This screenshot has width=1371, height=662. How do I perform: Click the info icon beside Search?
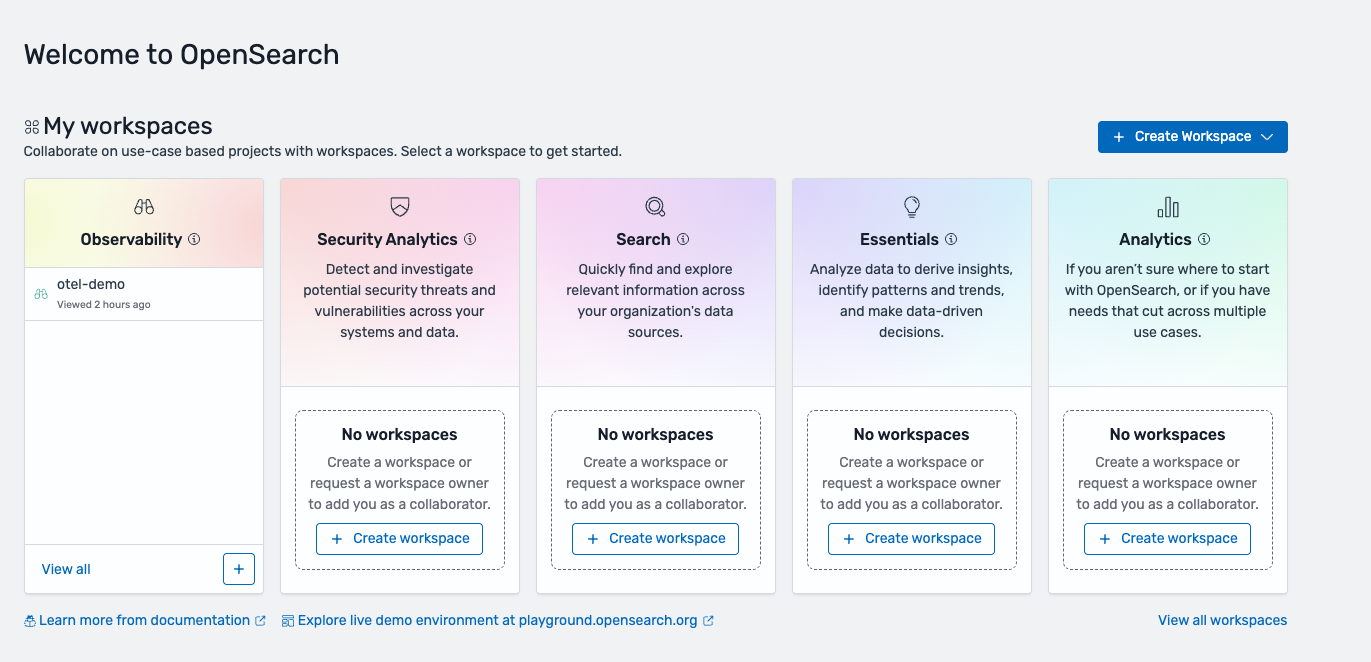[x=683, y=239]
